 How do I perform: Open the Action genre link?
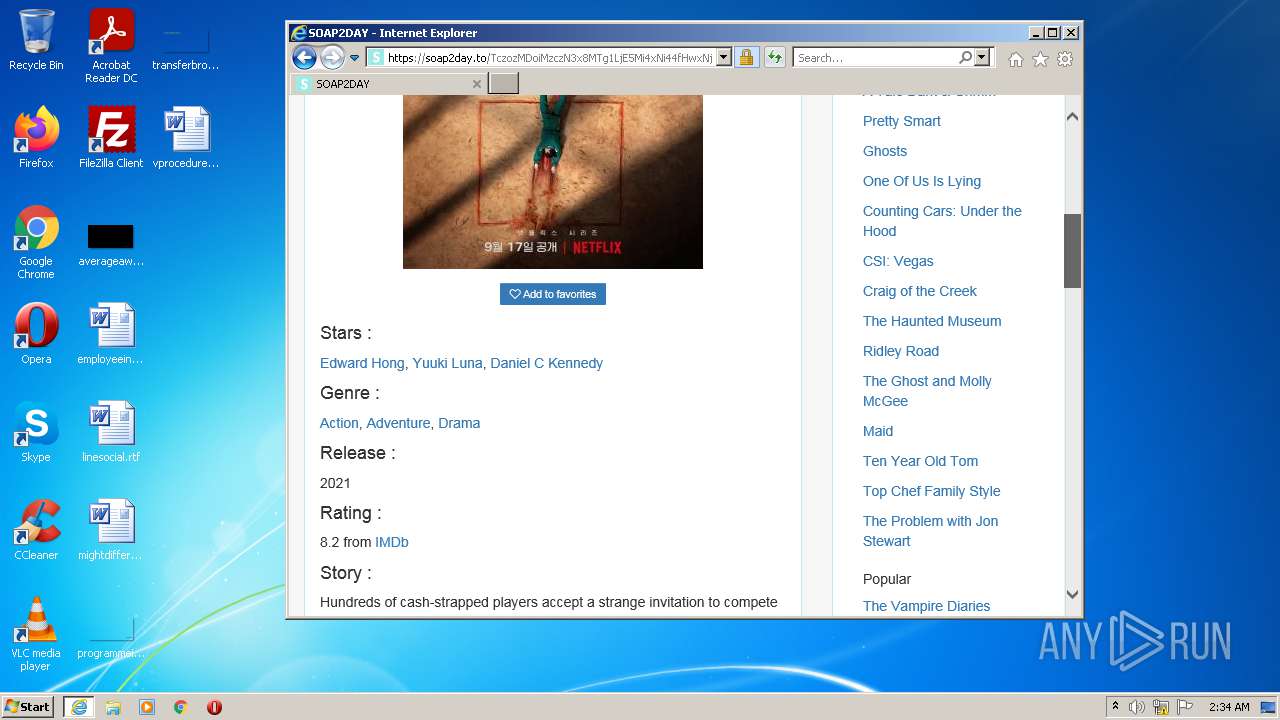pos(339,423)
